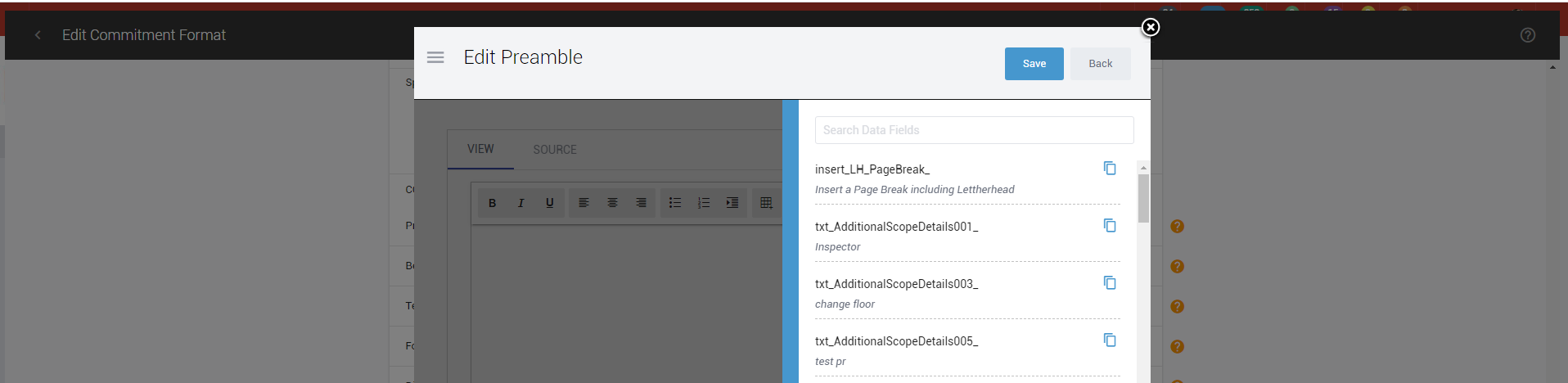Insert a bulleted list
Screen dimensions: 1568x383
[675, 203]
